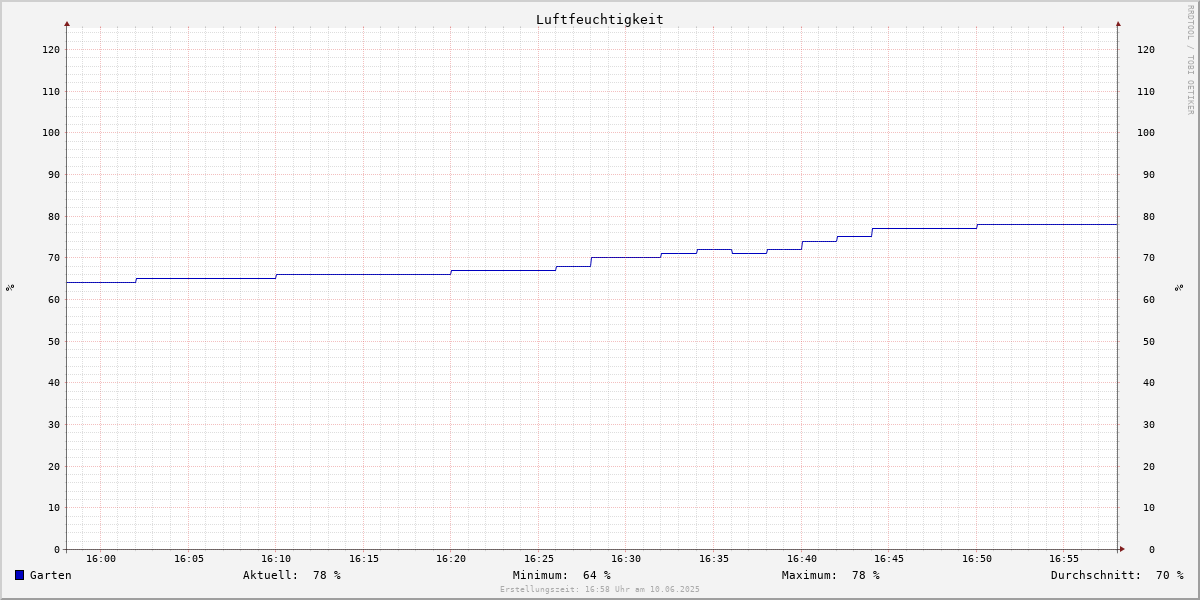This screenshot has height=600, width=1200.
Task: Click the 16:50 time axis label
Action: click(977, 559)
